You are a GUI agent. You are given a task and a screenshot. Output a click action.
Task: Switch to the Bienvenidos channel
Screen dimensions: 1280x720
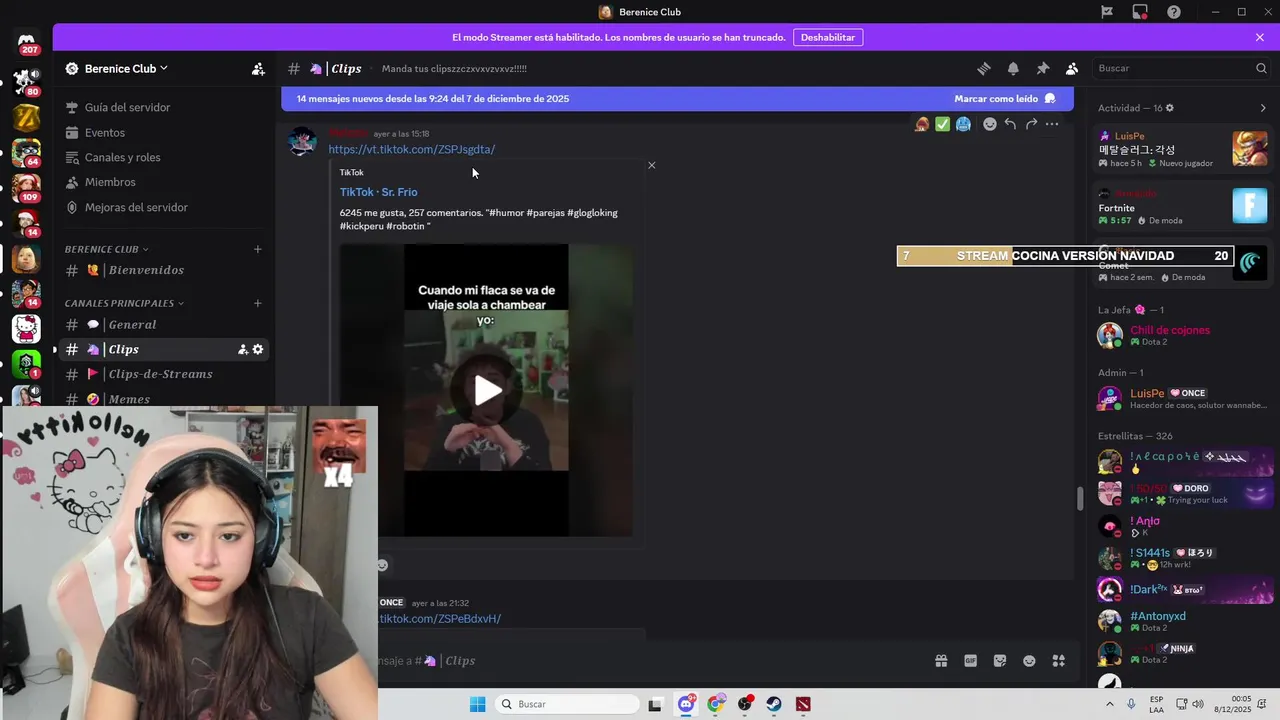(x=163, y=270)
